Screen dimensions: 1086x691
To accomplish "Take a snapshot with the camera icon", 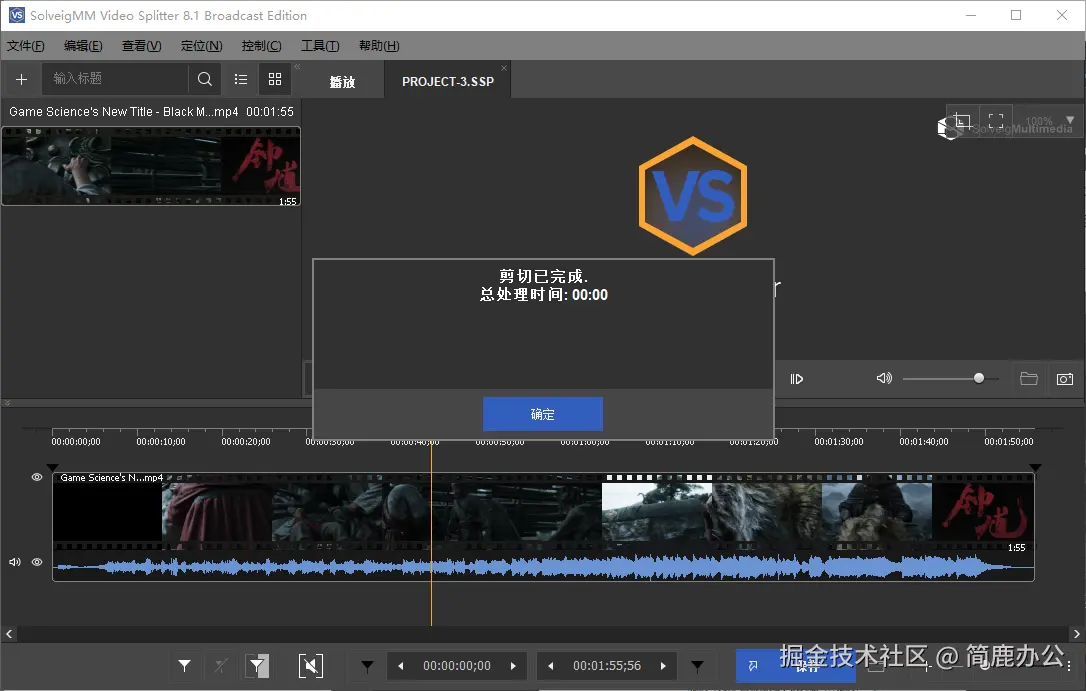I will 1065,379.
